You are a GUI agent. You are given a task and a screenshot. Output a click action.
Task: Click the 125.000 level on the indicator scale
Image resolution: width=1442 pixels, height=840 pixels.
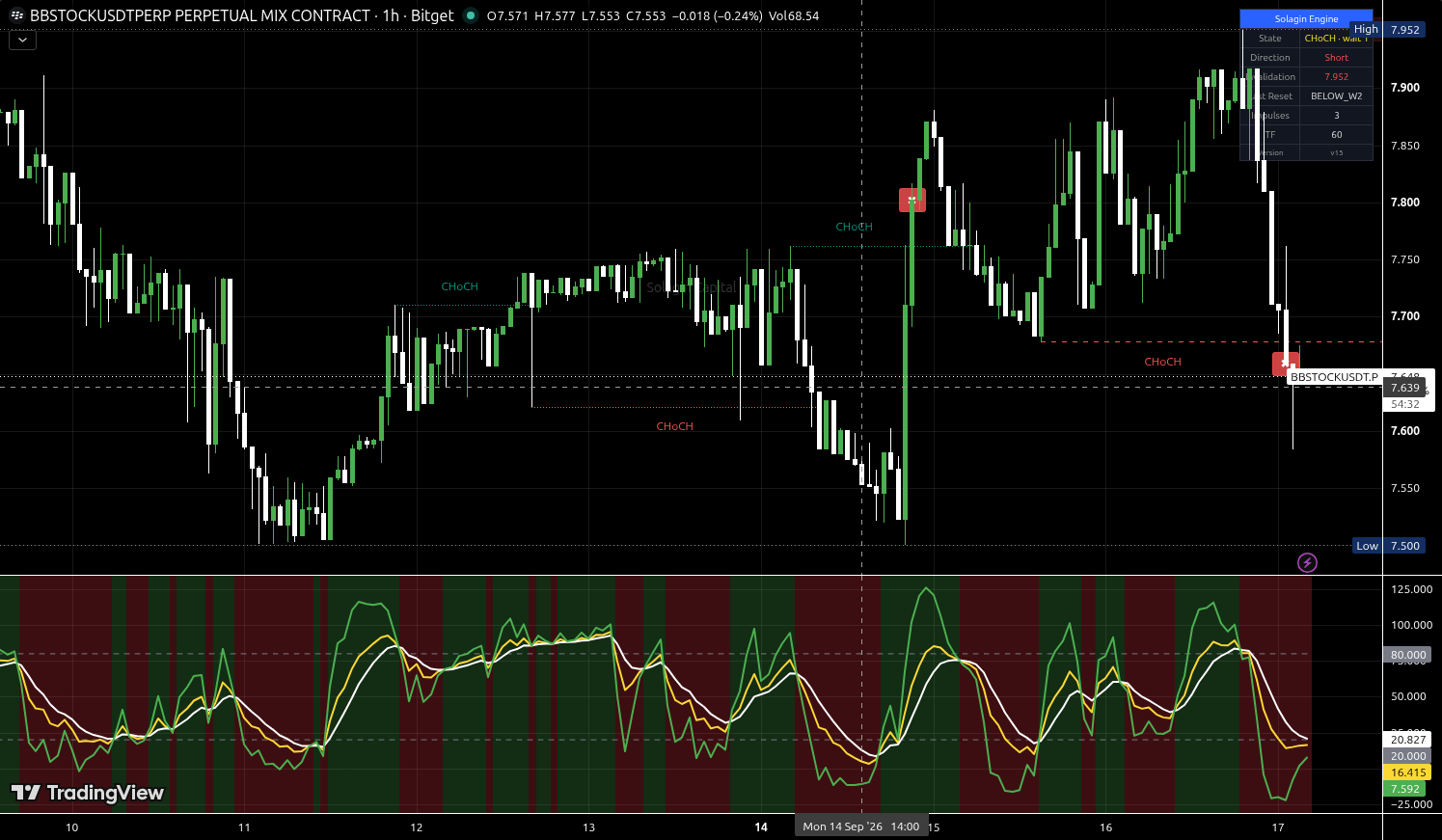point(1410,588)
